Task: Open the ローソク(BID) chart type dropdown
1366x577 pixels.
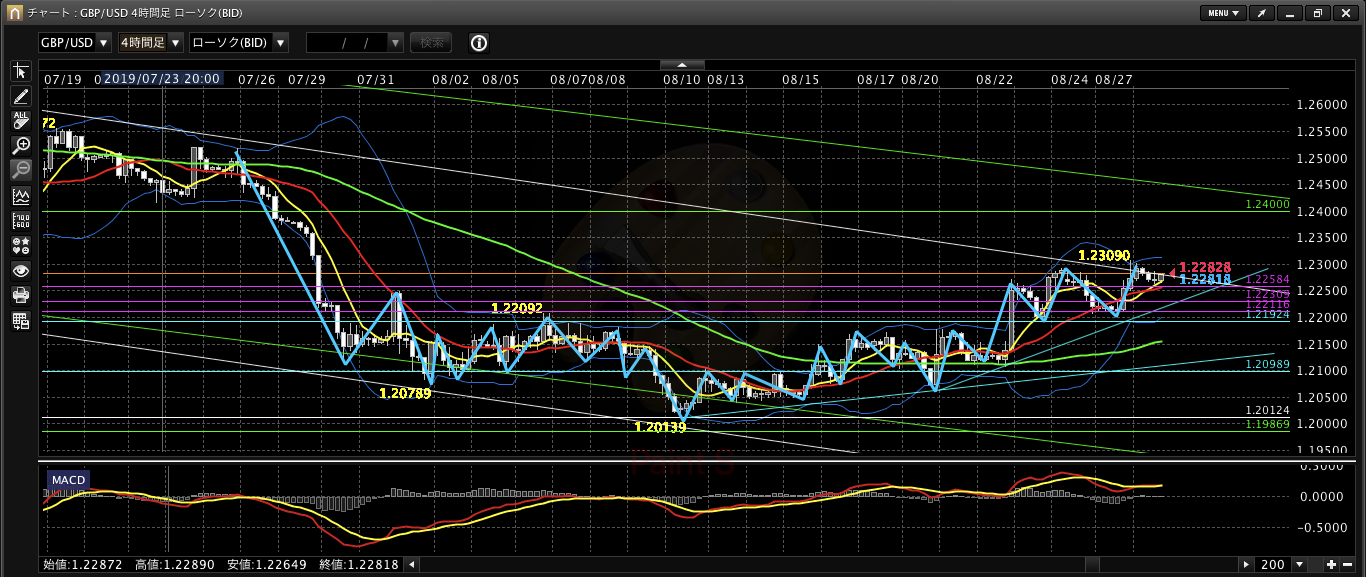Action: tap(238, 43)
